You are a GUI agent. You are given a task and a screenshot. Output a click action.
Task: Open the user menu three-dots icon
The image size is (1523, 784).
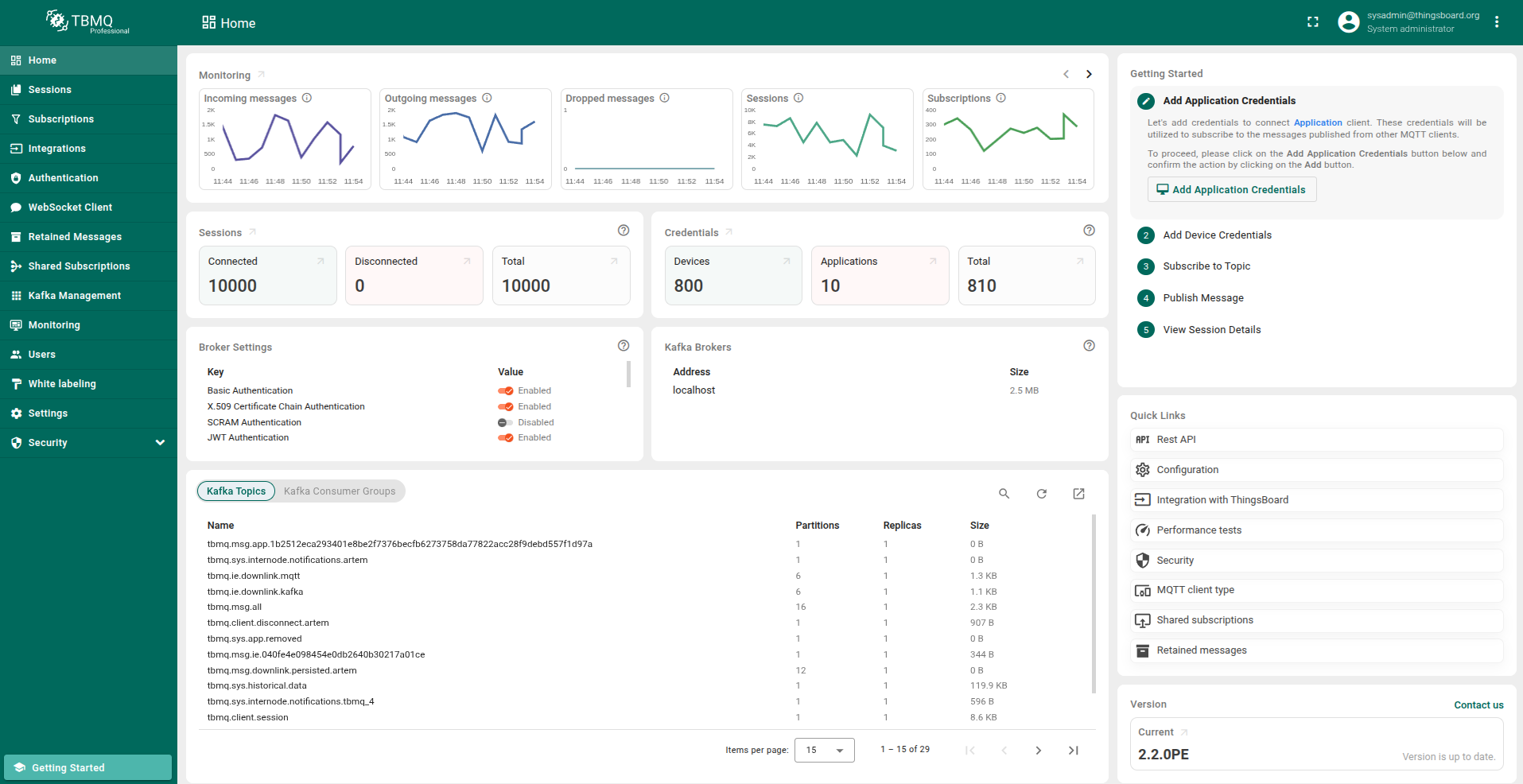click(x=1497, y=22)
